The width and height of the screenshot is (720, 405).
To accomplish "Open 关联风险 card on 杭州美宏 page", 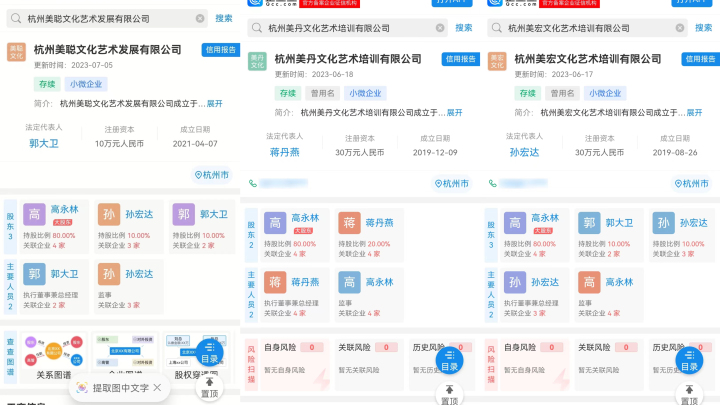I will point(609,365).
